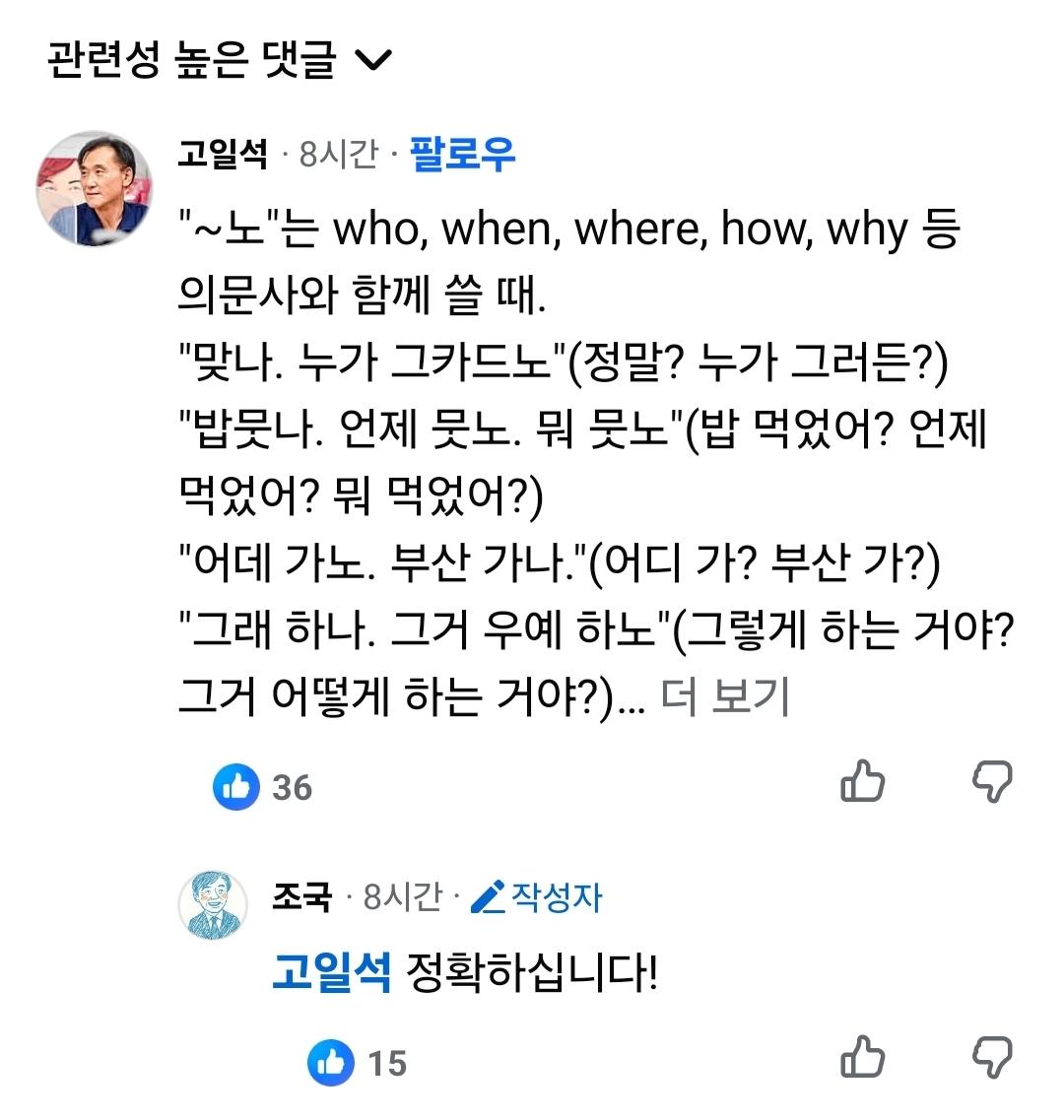Open 고일석's profile picture
The height and width of the screenshot is (1120, 1064).
(x=94, y=188)
